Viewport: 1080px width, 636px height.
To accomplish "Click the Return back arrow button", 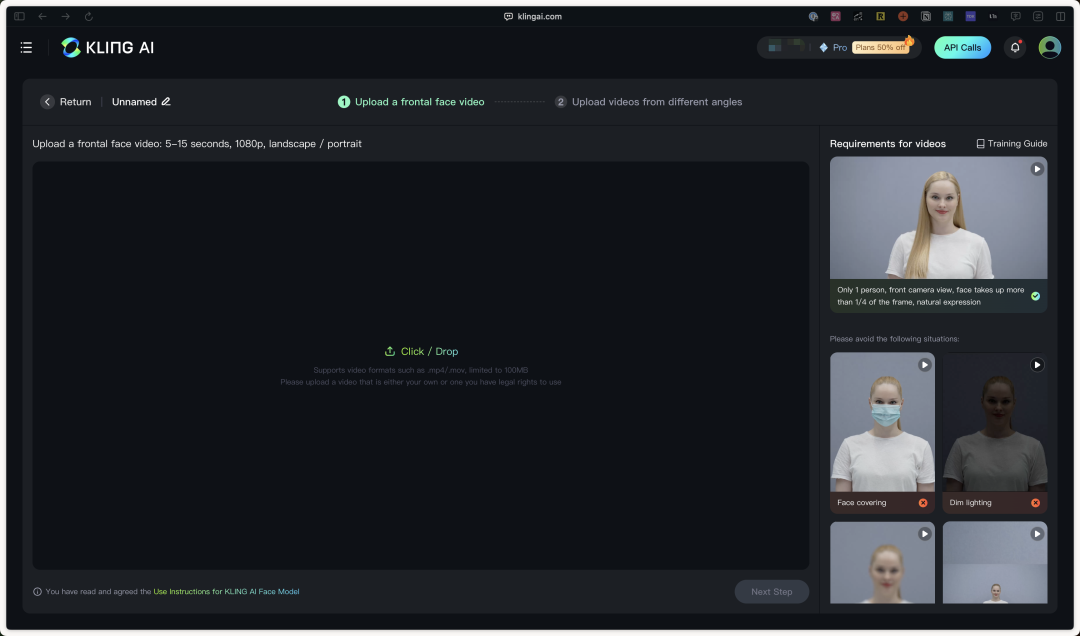I will pyautogui.click(x=47, y=102).
